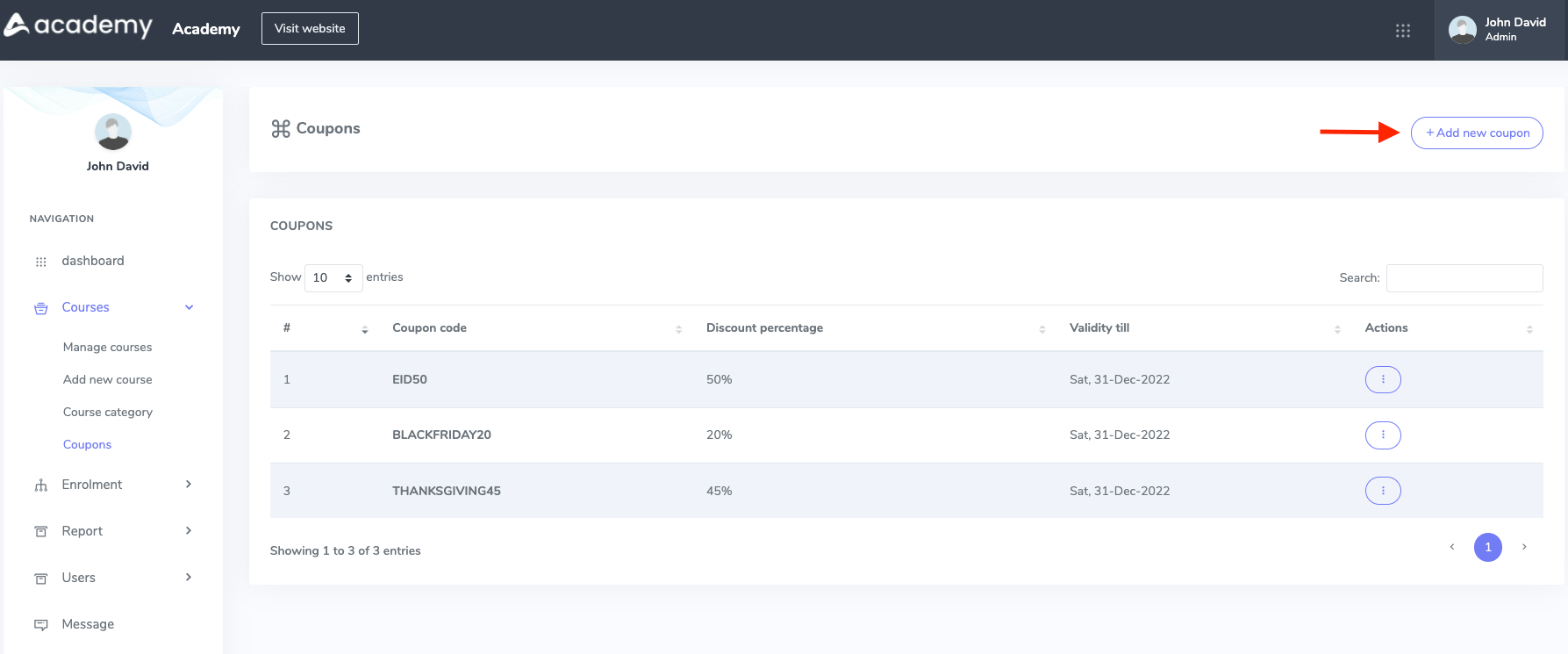1568x654 pixels.
Task: Click the Visit website button
Action: pos(310,28)
